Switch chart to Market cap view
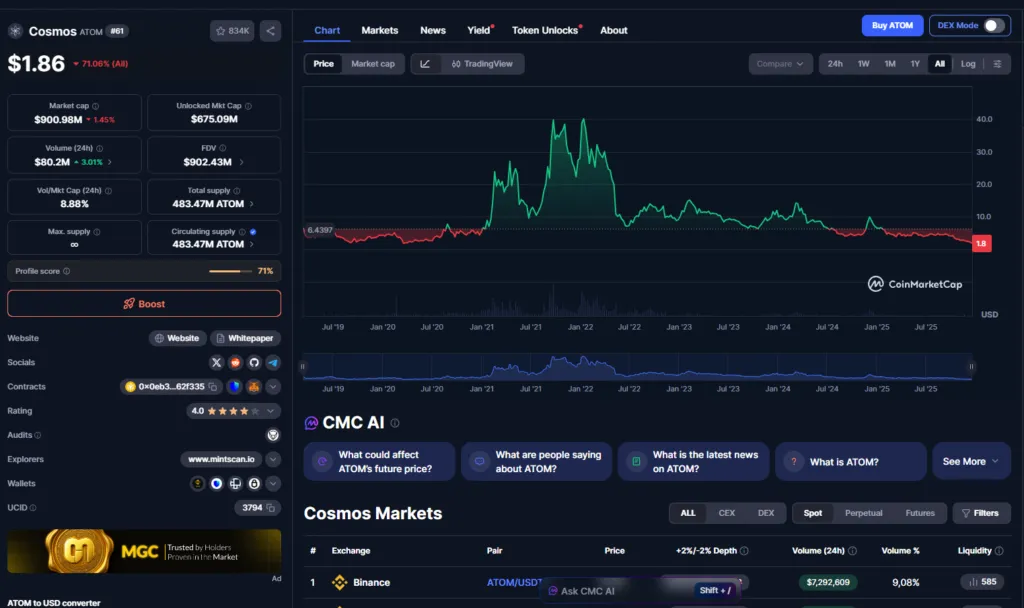 tap(372, 64)
